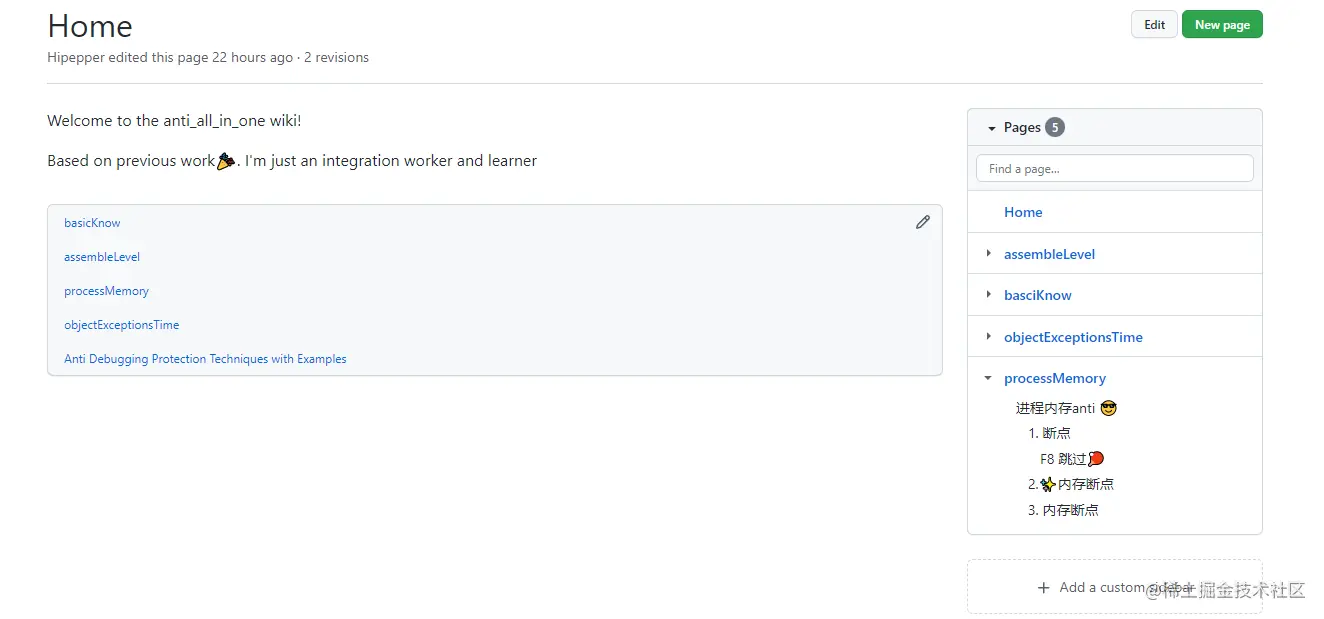Go to the 3. 内存断点 section
The image size is (1324, 619).
click(x=1063, y=510)
